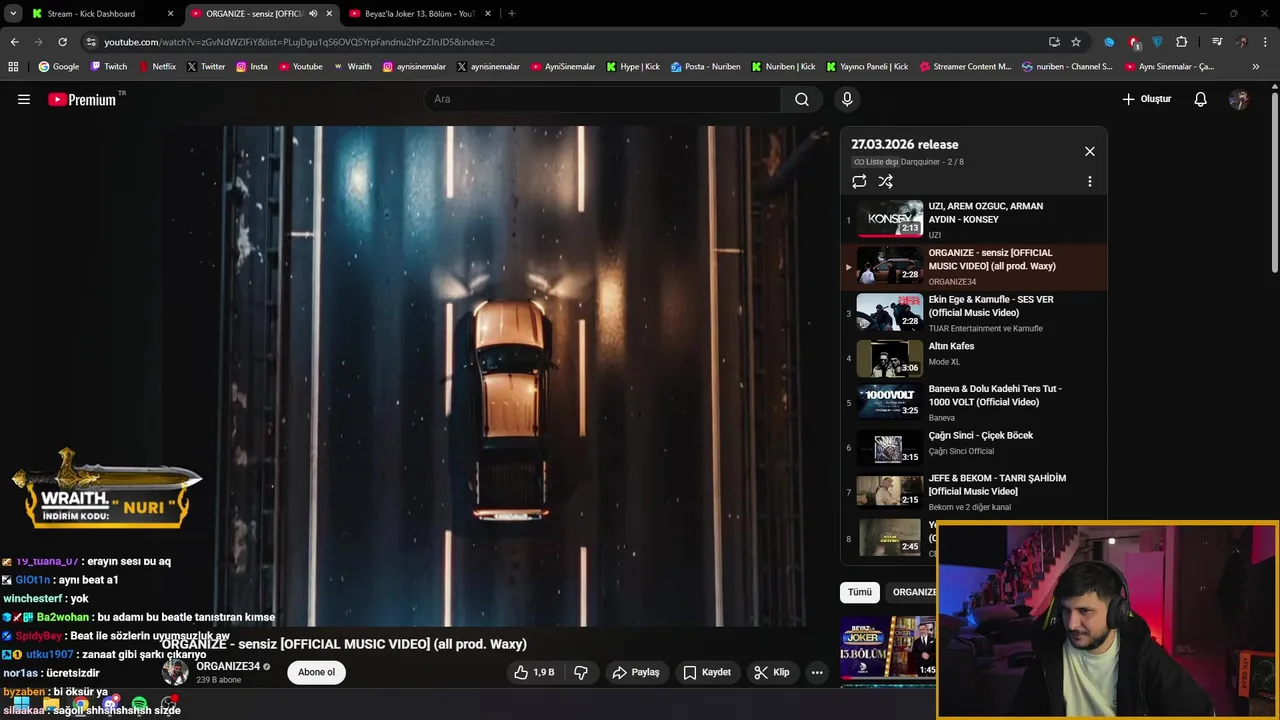Screen dimensions: 1280x720
Task: Open the apps grid in bookmarks bar
Action: tap(13, 67)
